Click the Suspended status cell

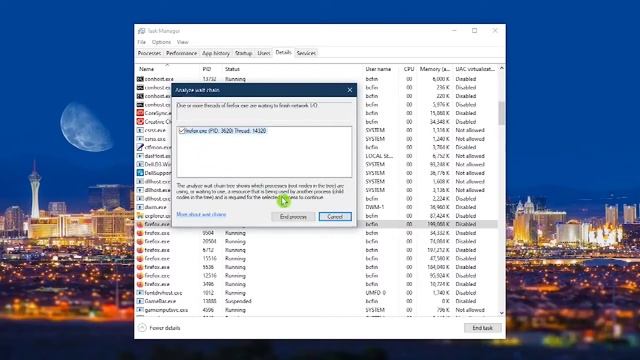point(238,301)
